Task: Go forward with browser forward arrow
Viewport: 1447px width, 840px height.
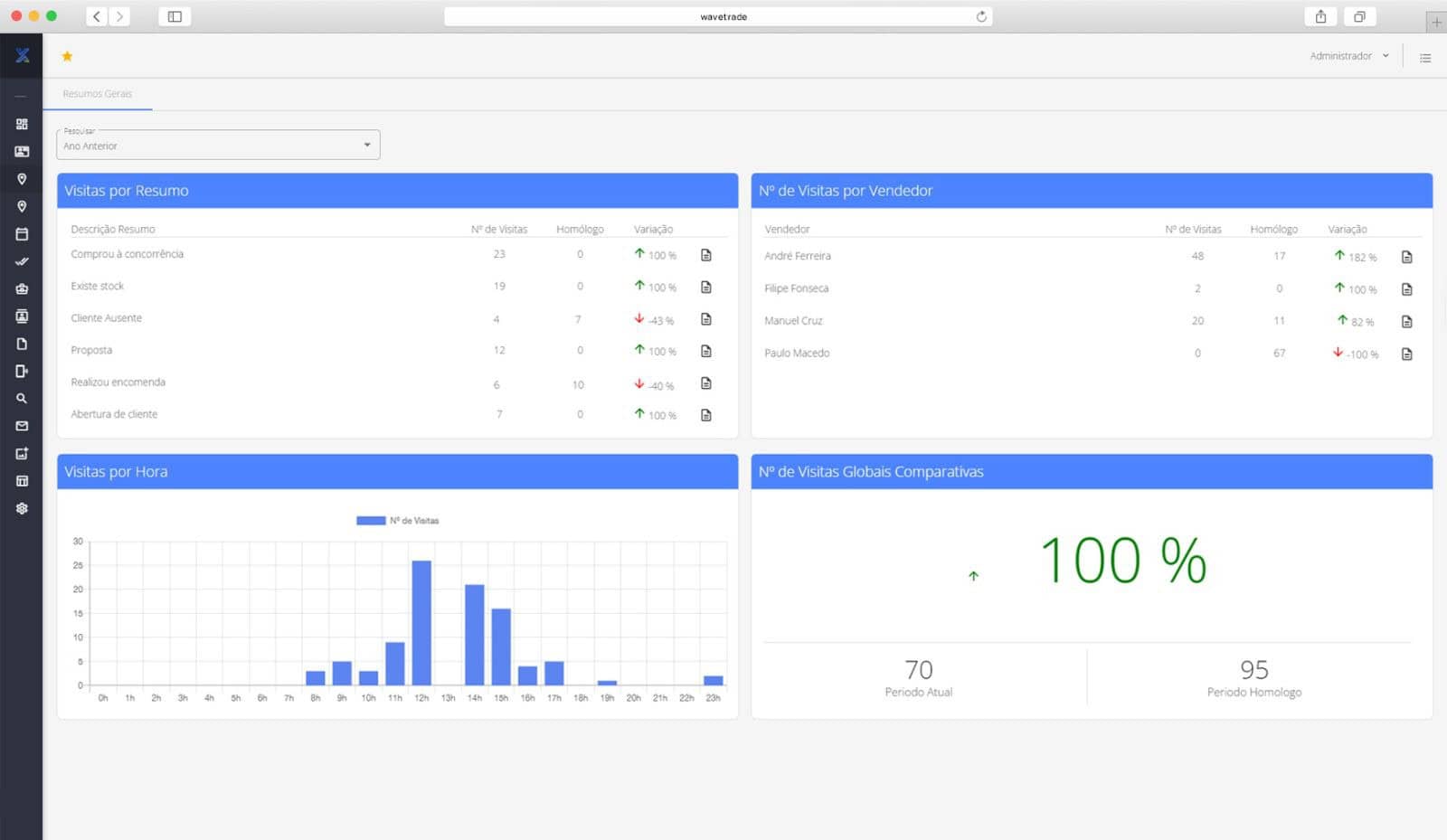Action: [119, 16]
